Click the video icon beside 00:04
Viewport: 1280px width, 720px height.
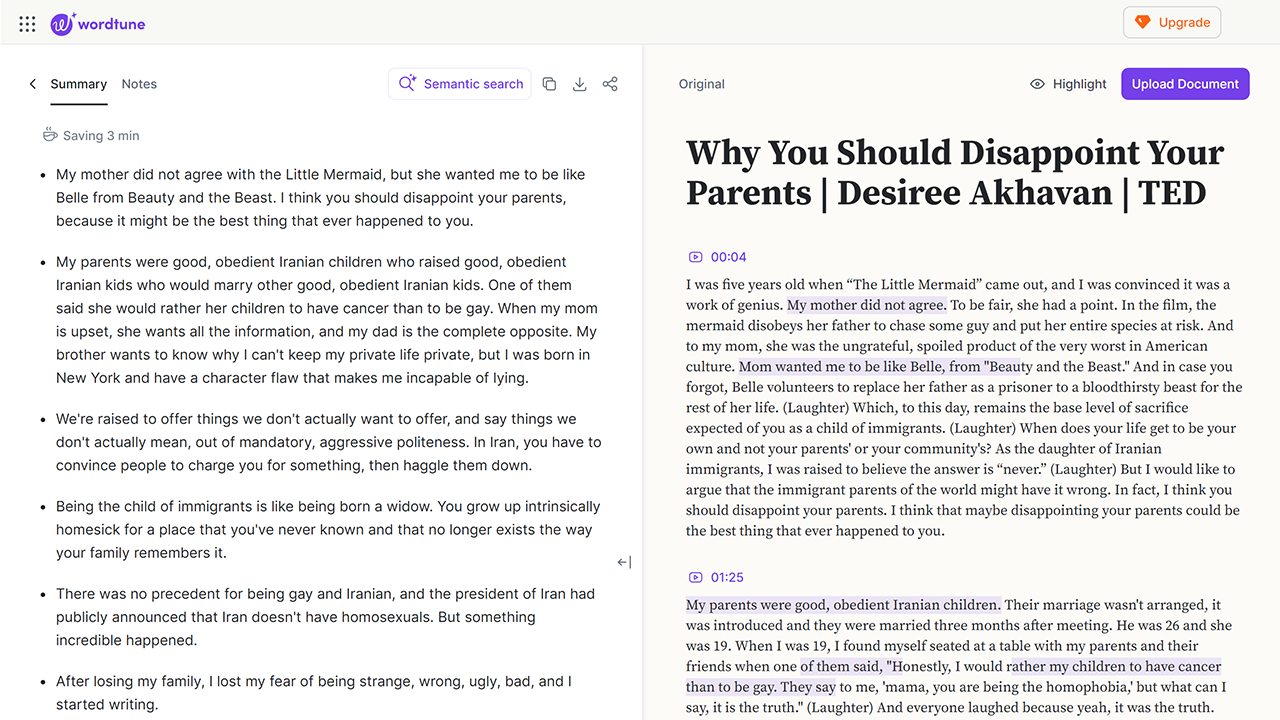pos(696,257)
